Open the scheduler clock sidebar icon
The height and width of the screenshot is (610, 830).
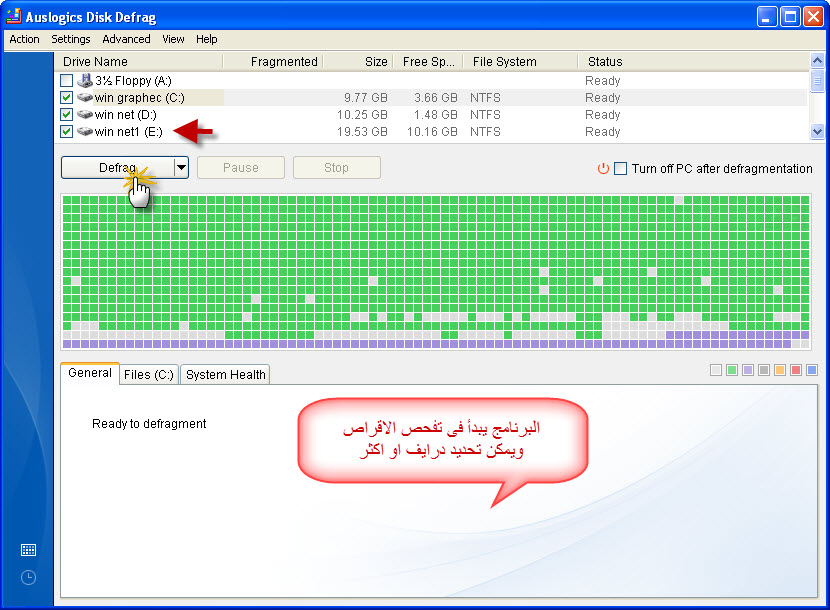28,577
